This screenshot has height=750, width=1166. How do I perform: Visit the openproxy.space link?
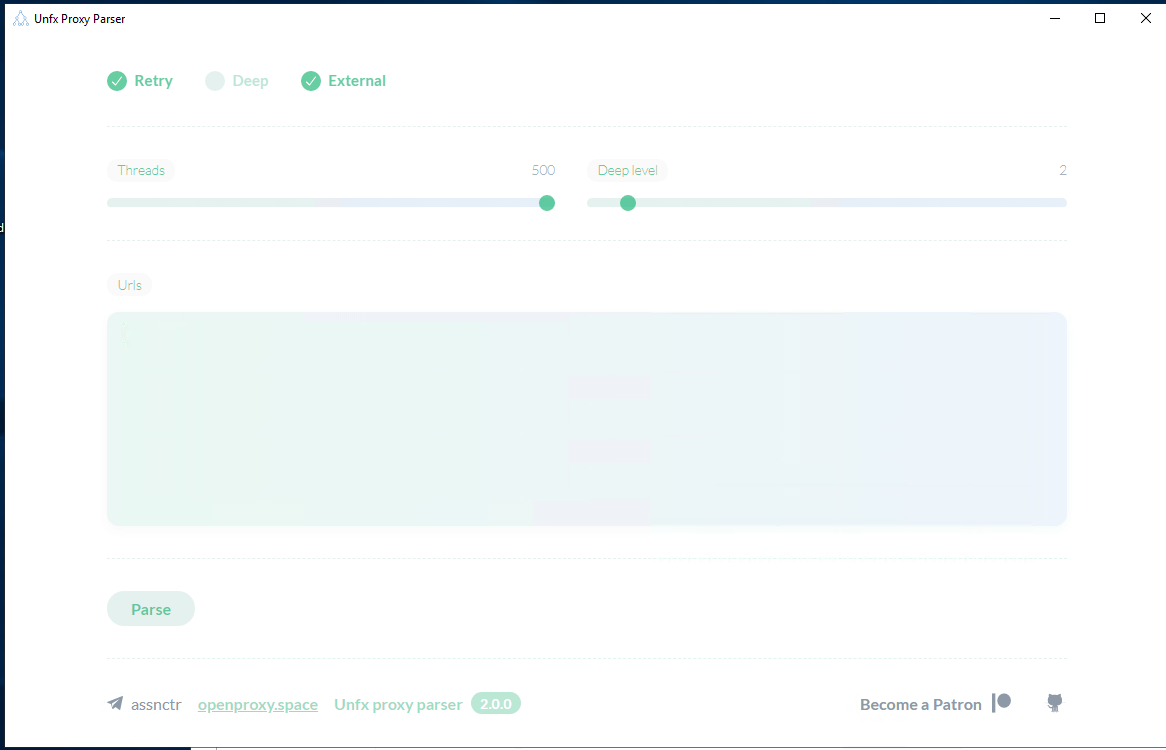tap(258, 705)
